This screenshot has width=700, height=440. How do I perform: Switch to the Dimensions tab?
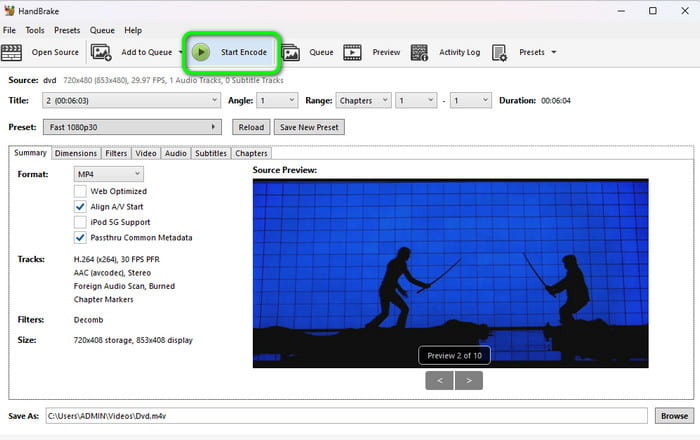[x=76, y=154]
